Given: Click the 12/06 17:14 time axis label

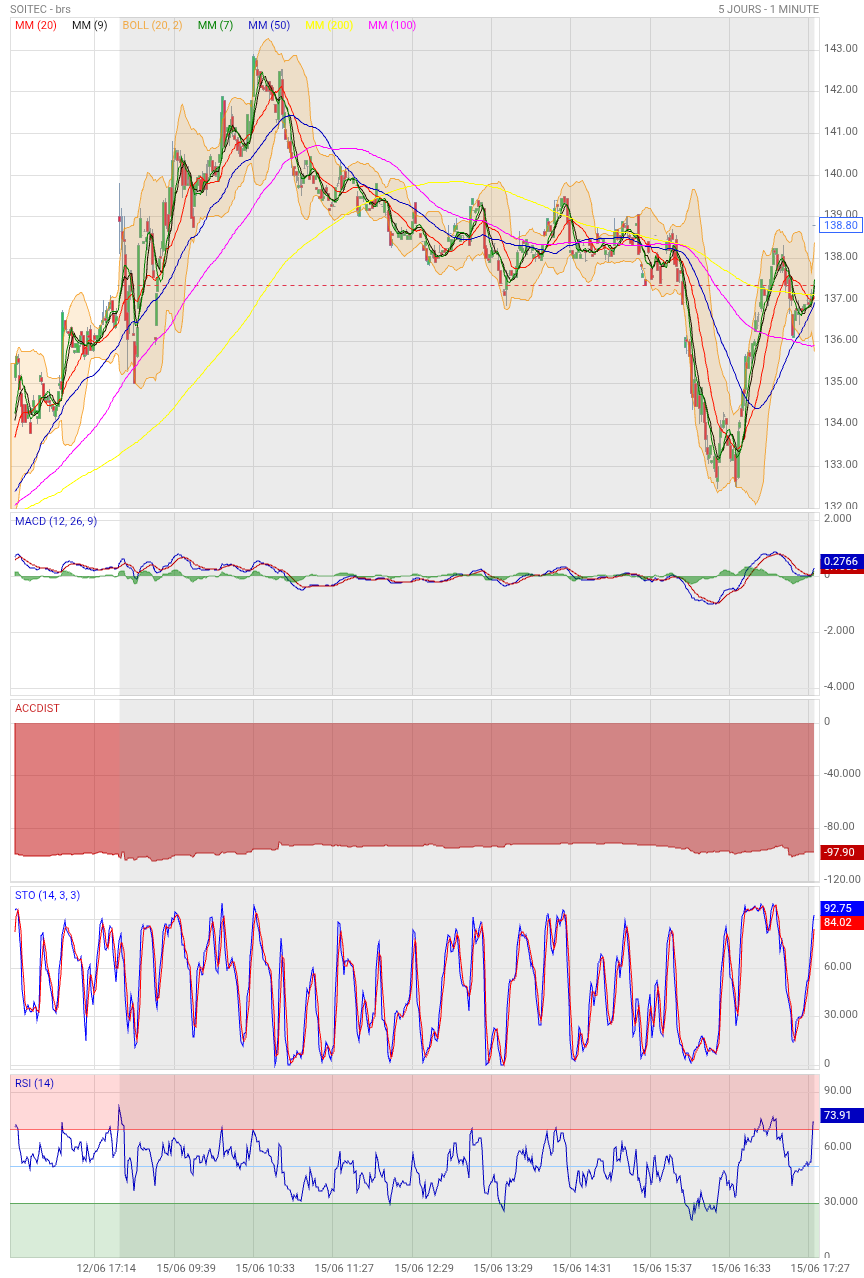Looking at the screenshot, I should click(x=106, y=1268).
